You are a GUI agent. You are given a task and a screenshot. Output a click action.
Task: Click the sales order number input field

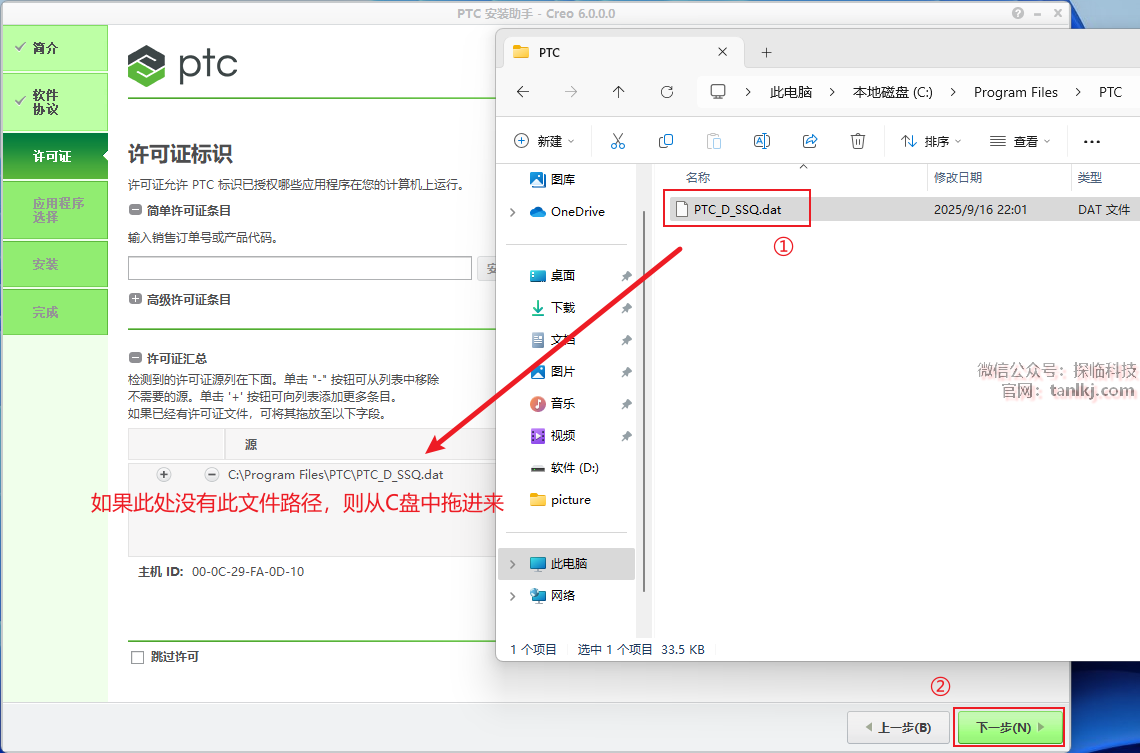tap(299, 268)
